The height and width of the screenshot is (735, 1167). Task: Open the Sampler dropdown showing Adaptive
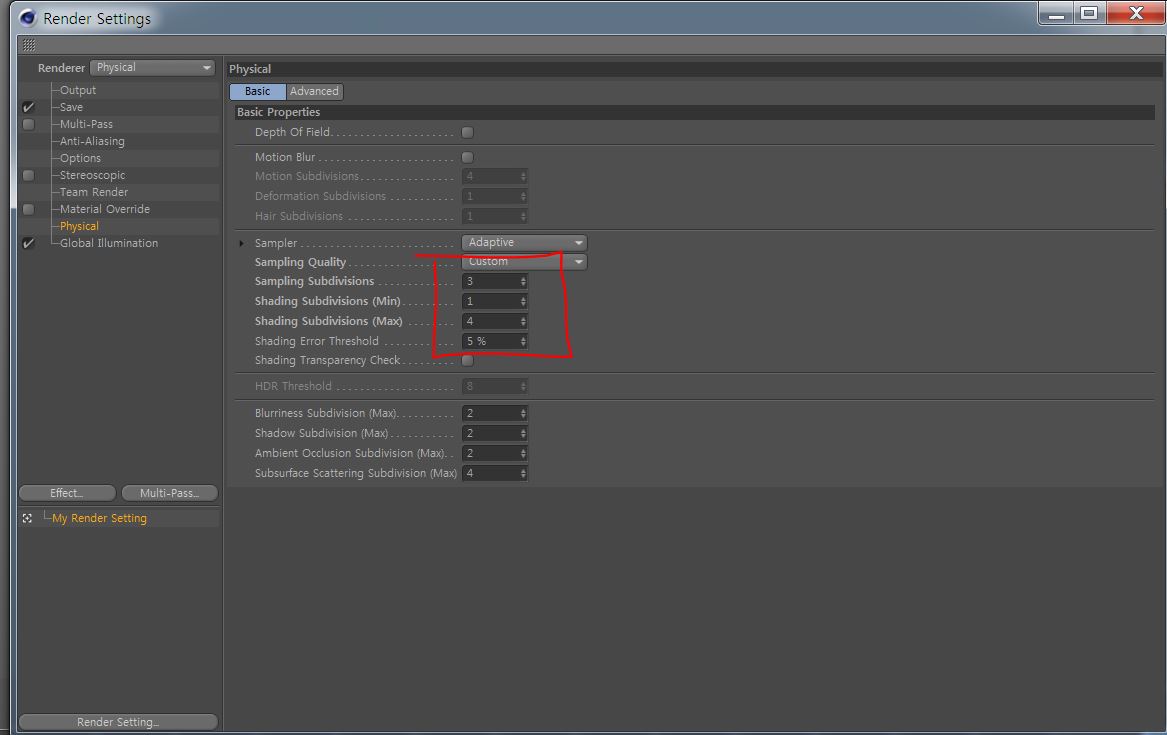pyautogui.click(x=524, y=243)
